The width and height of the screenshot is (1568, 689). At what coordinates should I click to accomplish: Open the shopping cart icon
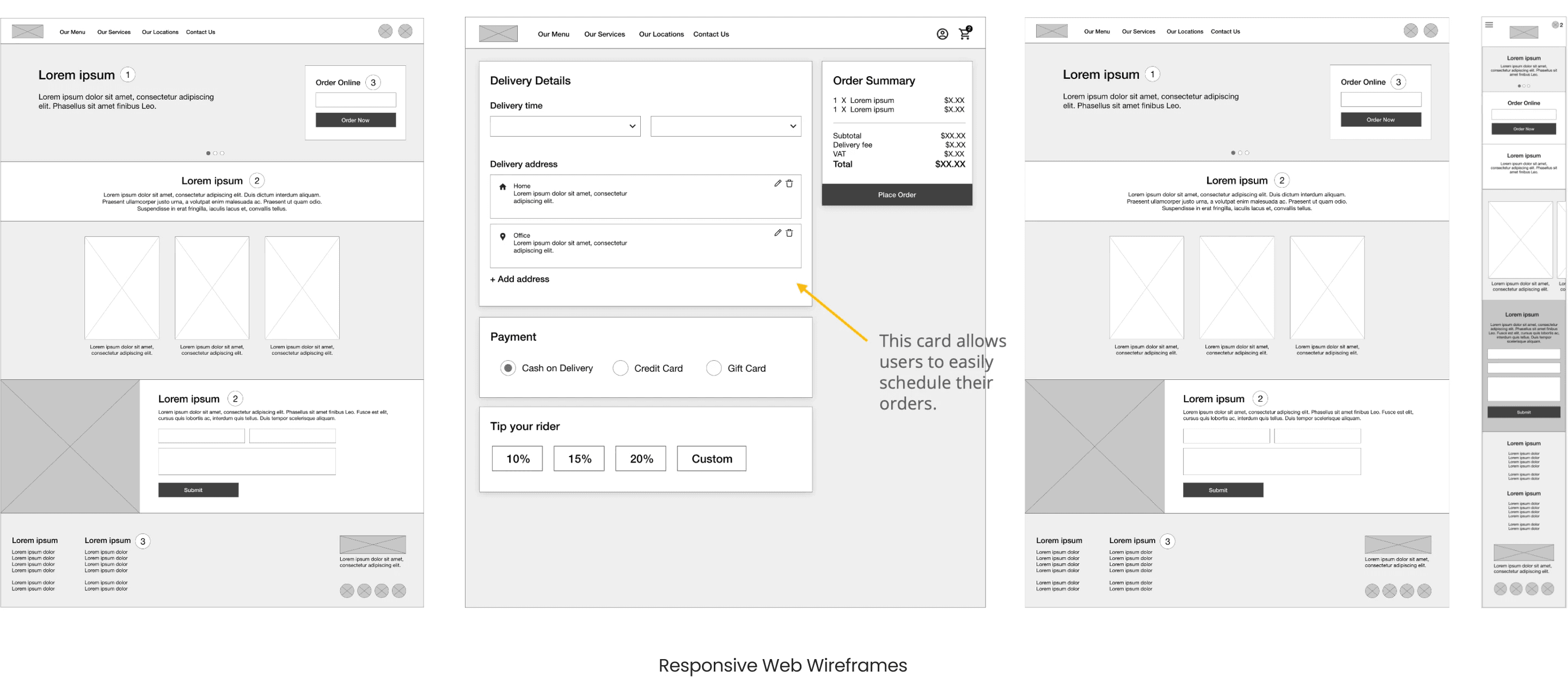click(x=964, y=34)
